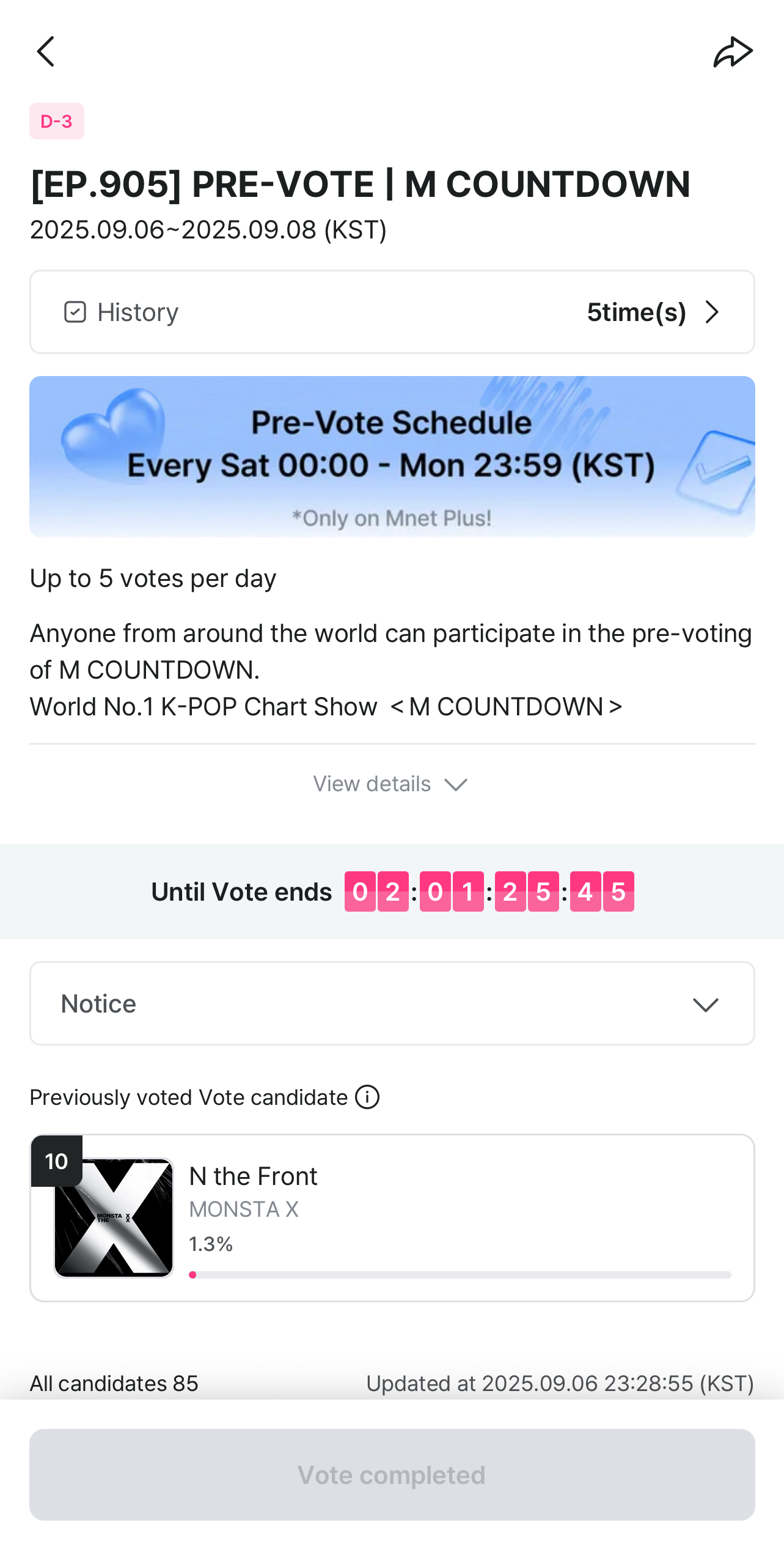Open the MONSTA X album thumbnail
Screen dimensions: 784x1550
pos(114,1218)
